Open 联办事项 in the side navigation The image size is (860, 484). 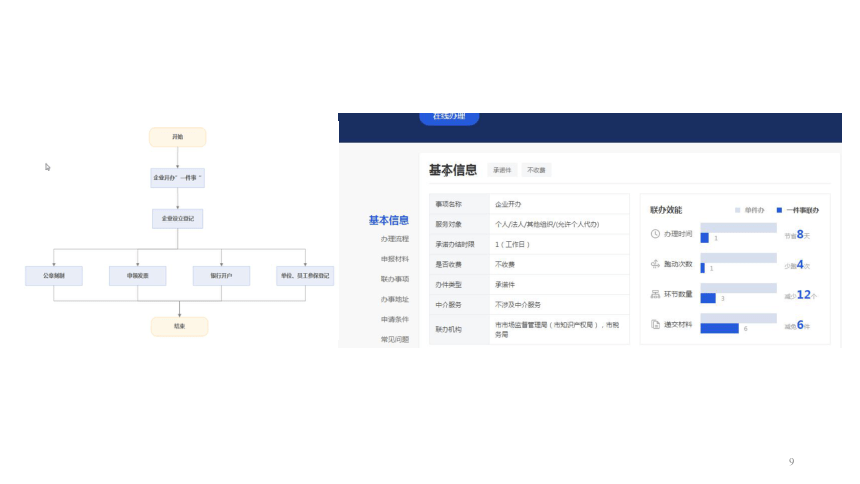(x=395, y=279)
